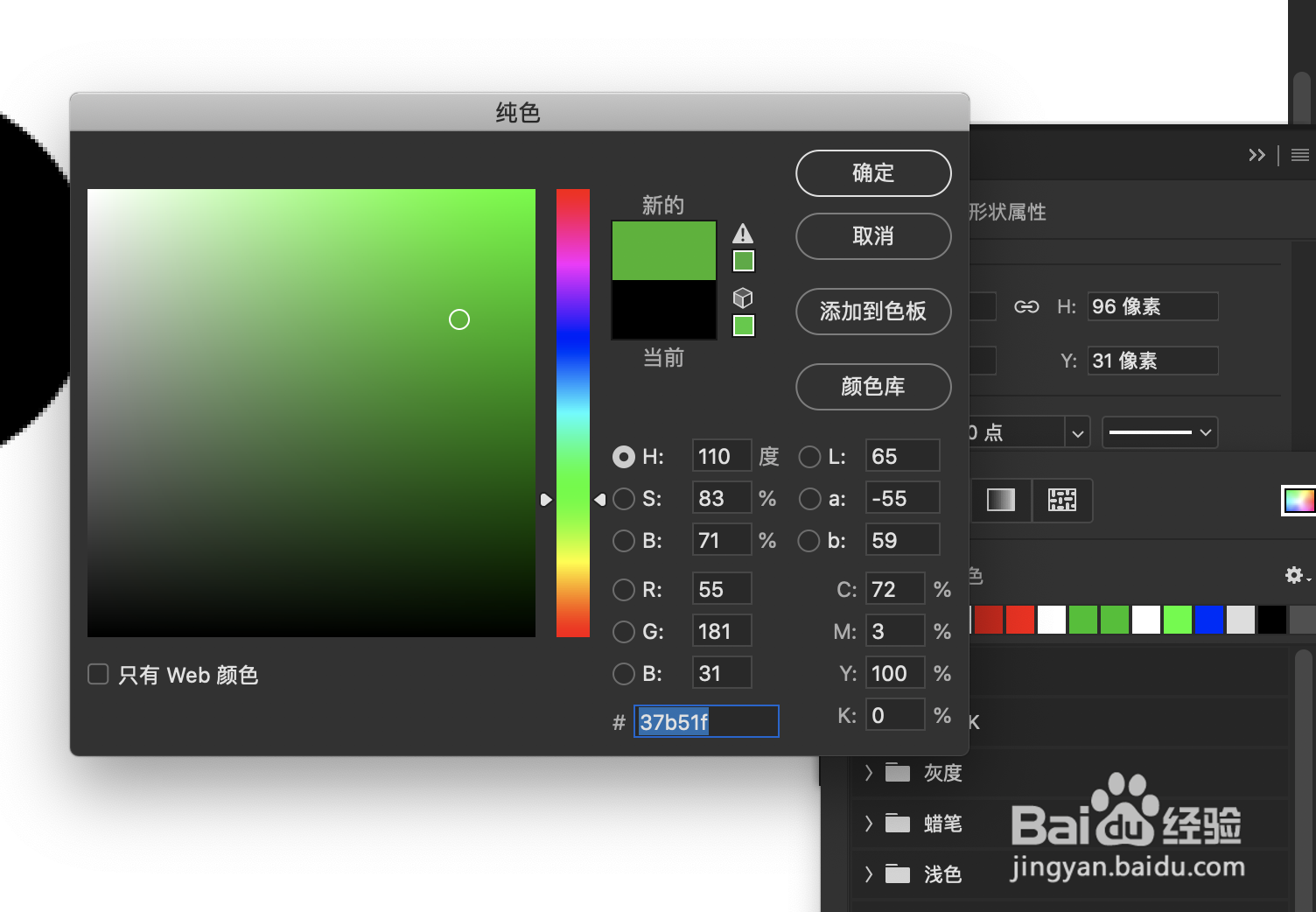The image size is (1316, 912).
Task: Select the R red radio button
Action: (624, 590)
